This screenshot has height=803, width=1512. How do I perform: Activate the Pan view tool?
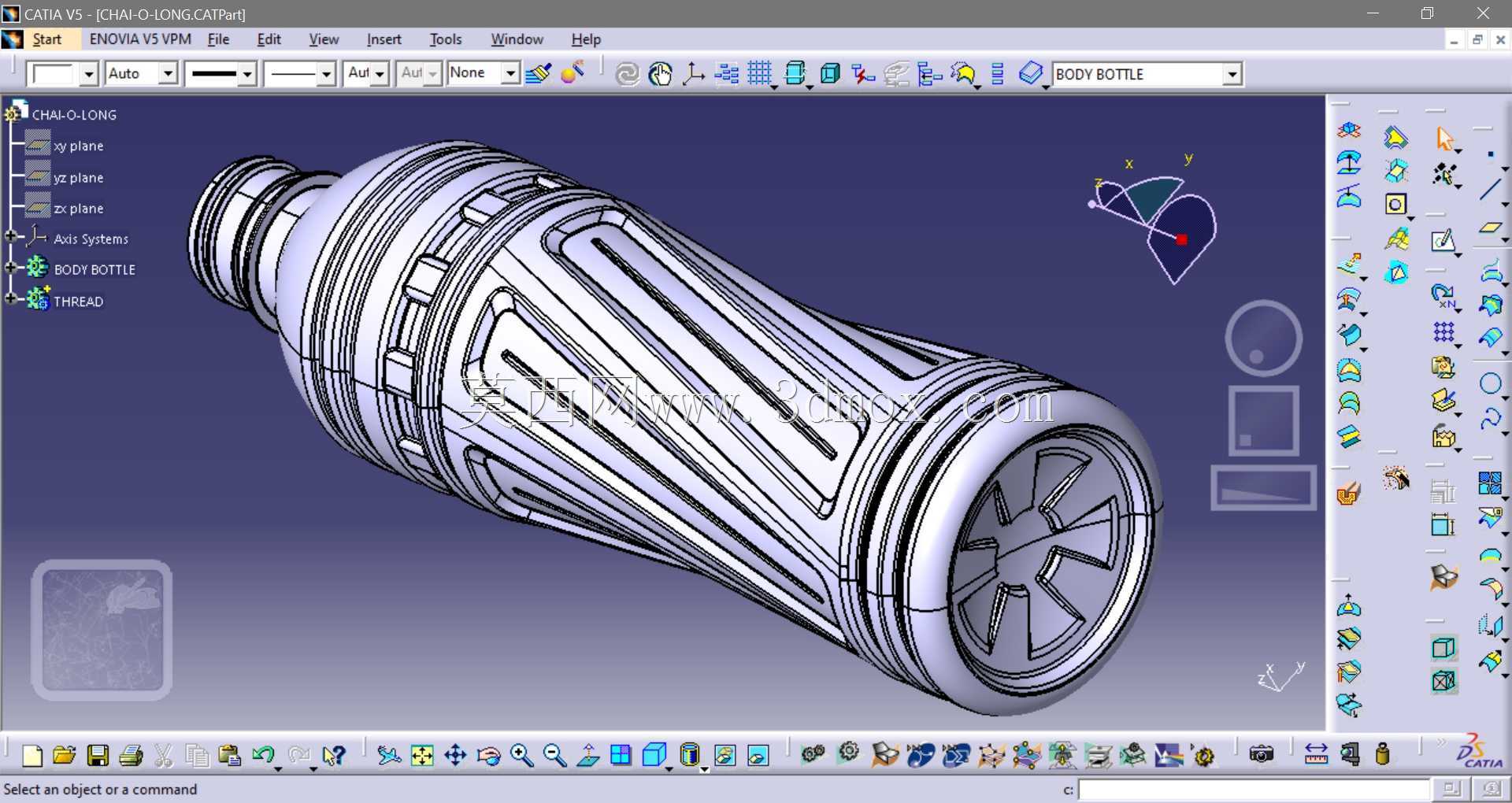[x=455, y=756]
